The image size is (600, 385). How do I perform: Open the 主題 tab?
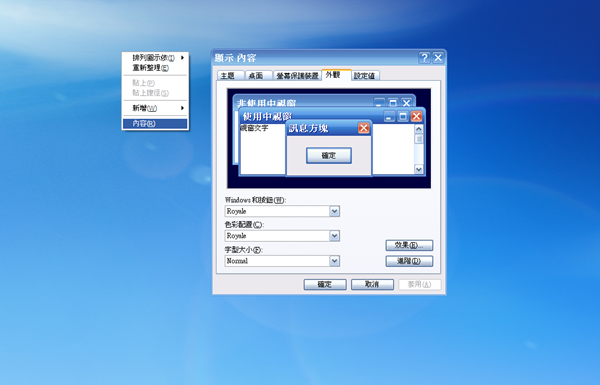click(231, 75)
